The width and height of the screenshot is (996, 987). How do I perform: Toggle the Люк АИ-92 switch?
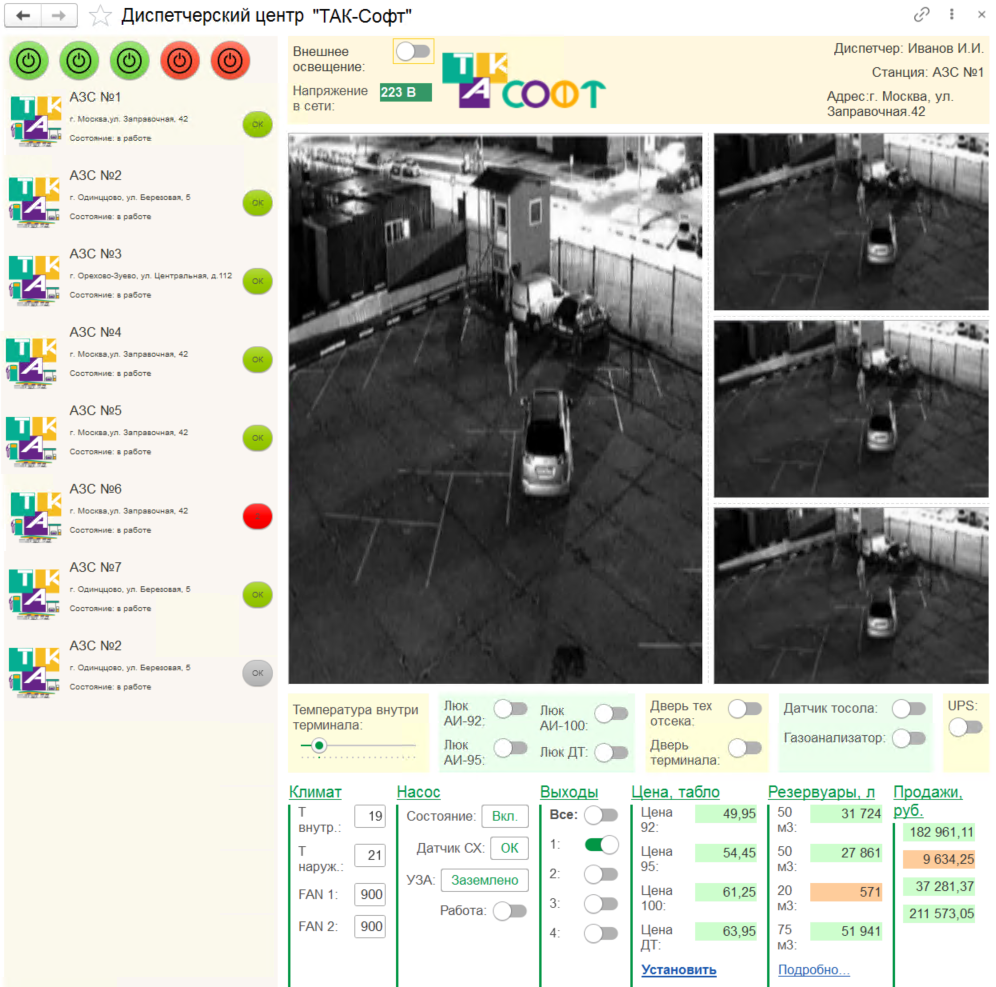coord(511,709)
